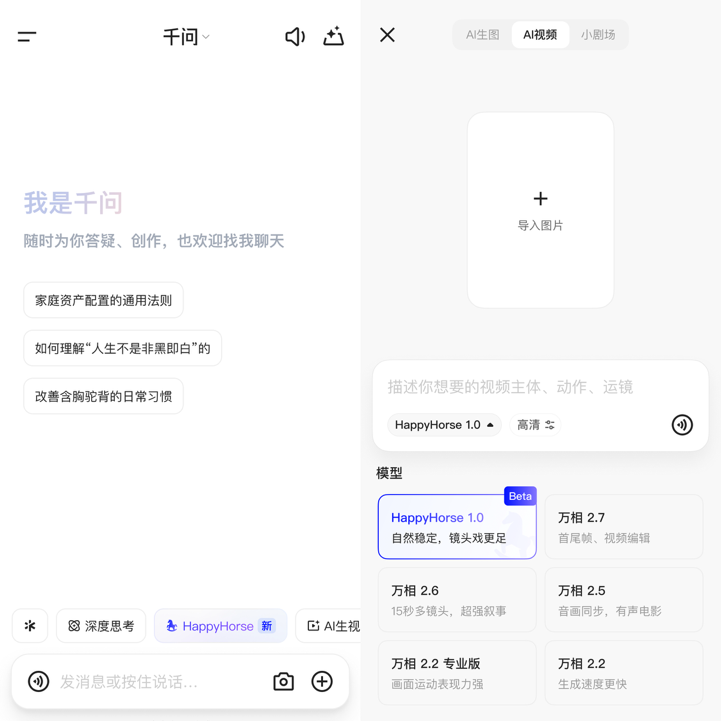This screenshot has width=721, height=721.
Task: Tap the camera icon in message bar
Action: (x=284, y=682)
